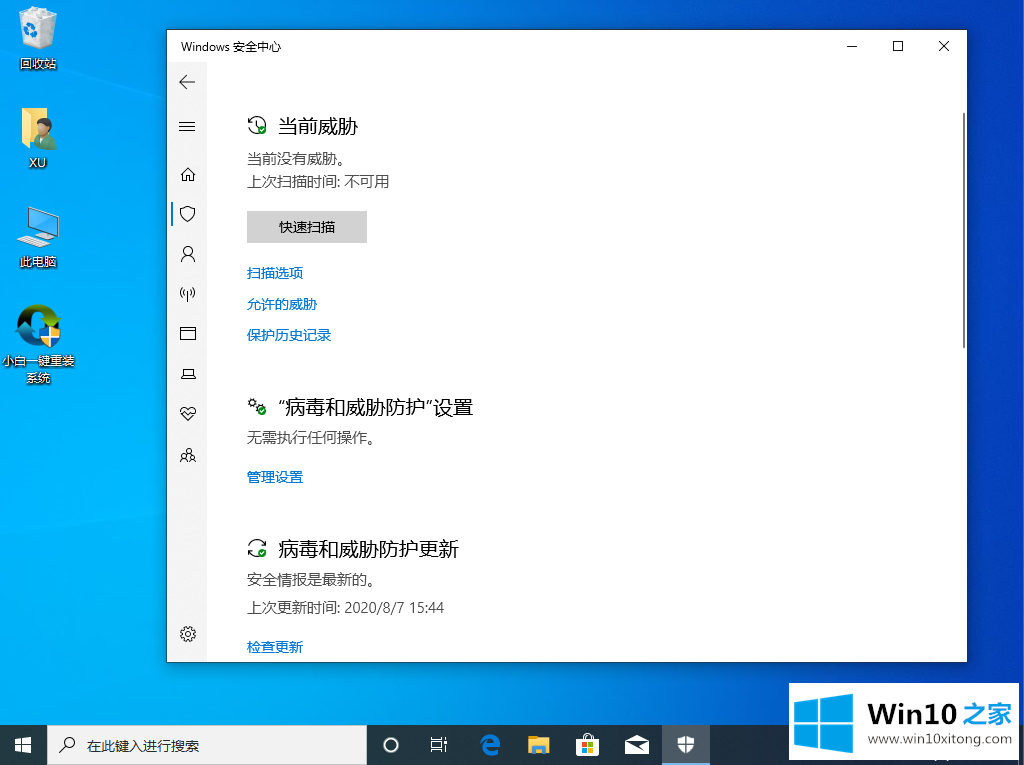The width and height of the screenshot is (1024, 765).
Task: Click 快速扫描 button
Action: coord(307,227)
